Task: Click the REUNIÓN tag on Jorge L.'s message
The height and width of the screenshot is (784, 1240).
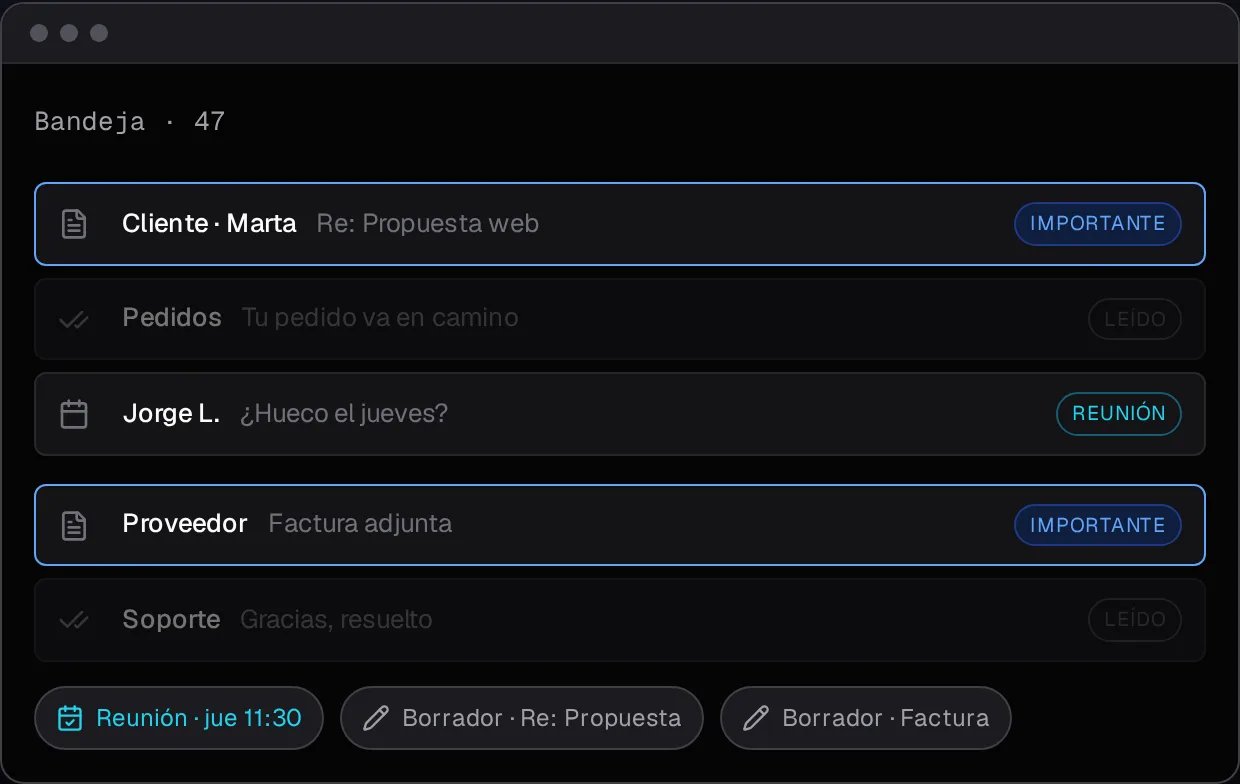Action: click(1119, 414)
